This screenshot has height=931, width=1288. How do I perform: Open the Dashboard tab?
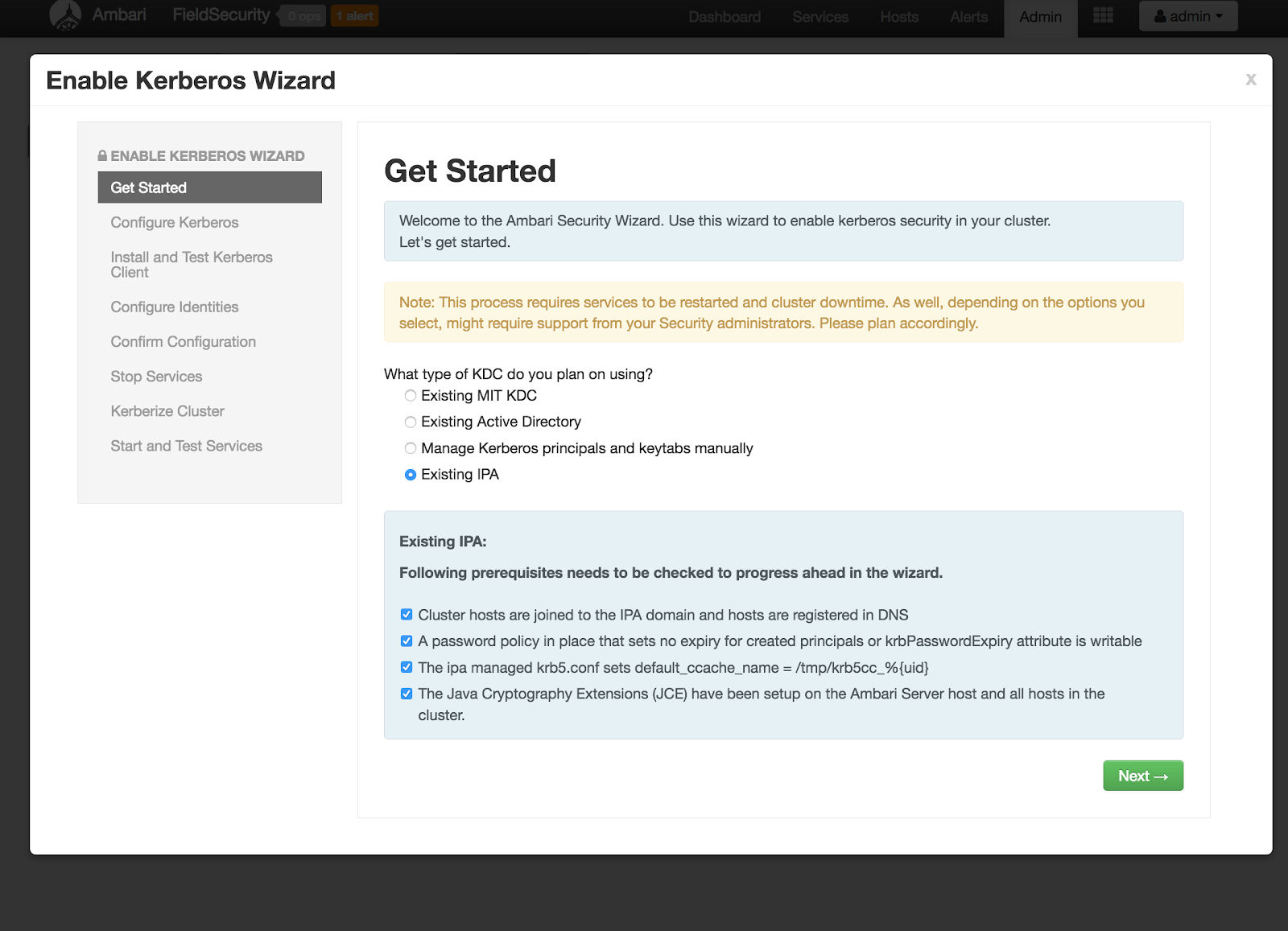724,17
